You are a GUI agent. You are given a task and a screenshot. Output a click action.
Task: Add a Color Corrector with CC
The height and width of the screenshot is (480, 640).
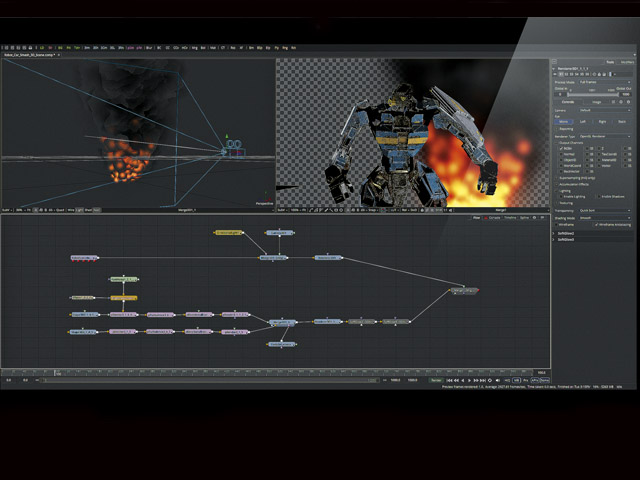(x=168, y=48)
